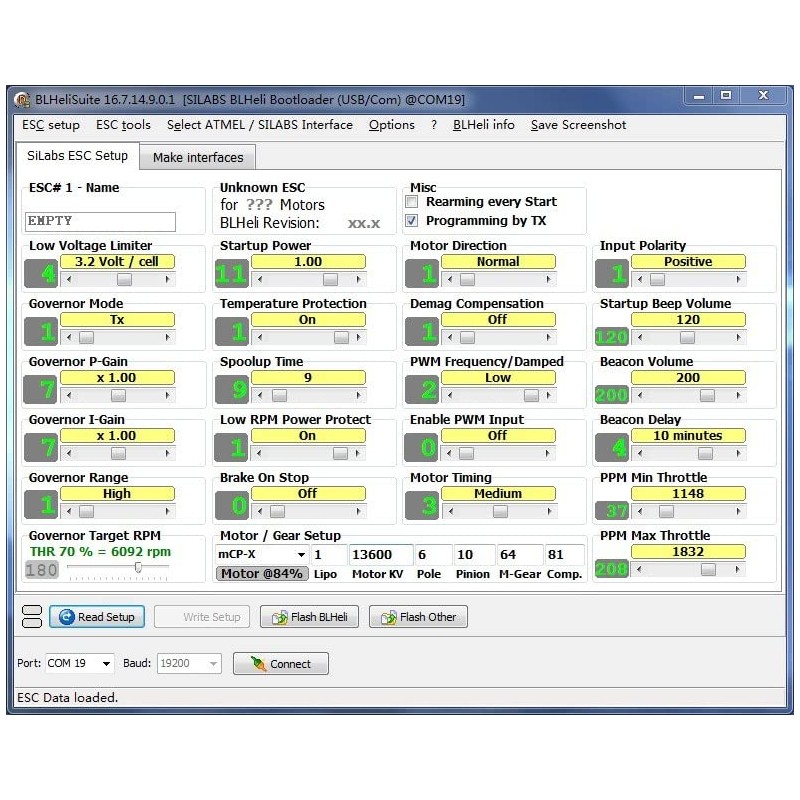Image resolution: width=800 pixels, height=800 pixels.
Task: Open the mCP-X model dropdown
Action: (300, 555)
